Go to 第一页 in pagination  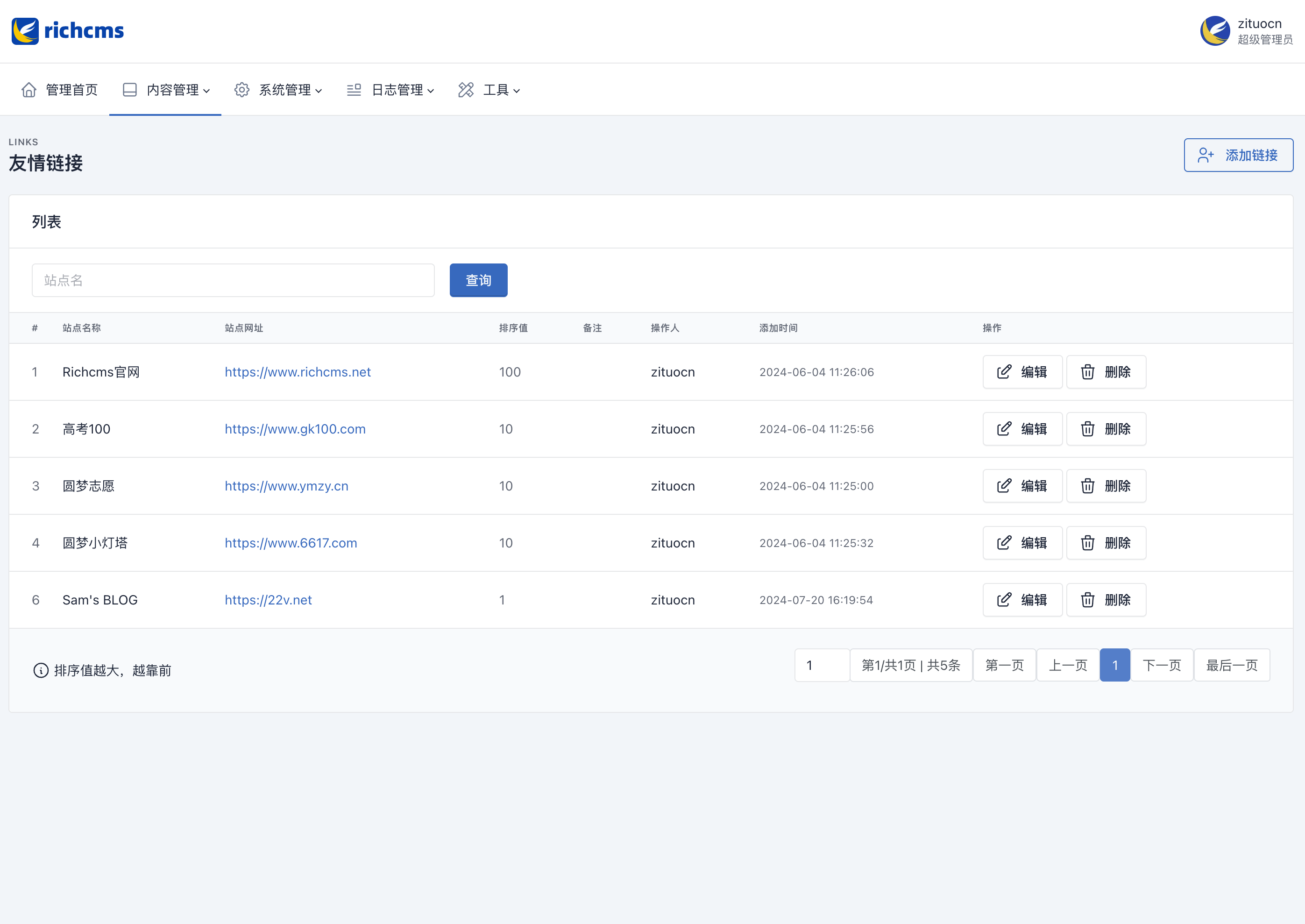(1005, 665)
